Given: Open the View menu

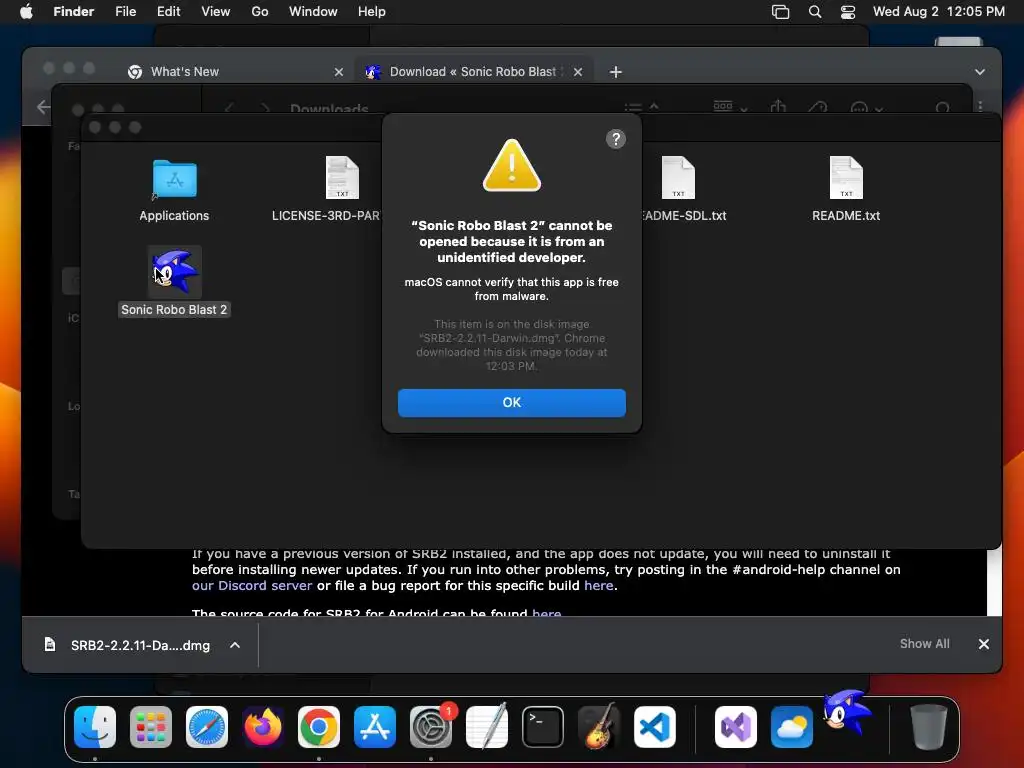Looking at the screenshot, I should point(216,11).
